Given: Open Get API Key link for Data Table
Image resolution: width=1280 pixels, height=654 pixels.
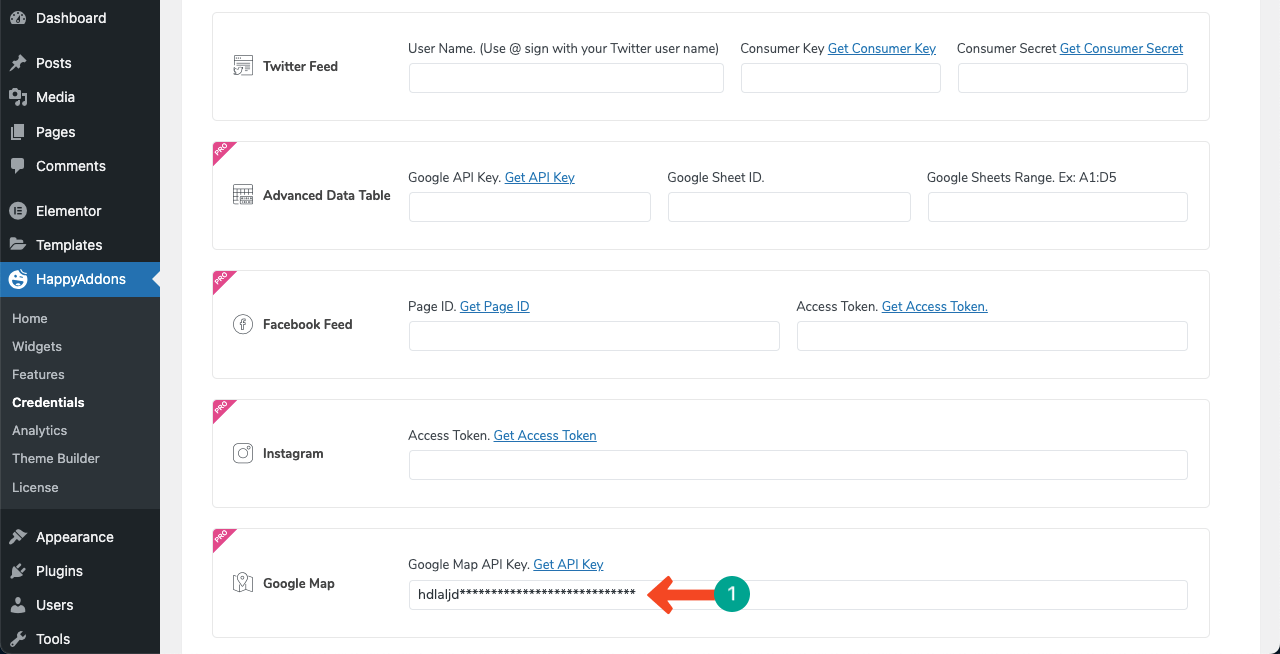Looking at the screenshot, I should pos(540,177).
